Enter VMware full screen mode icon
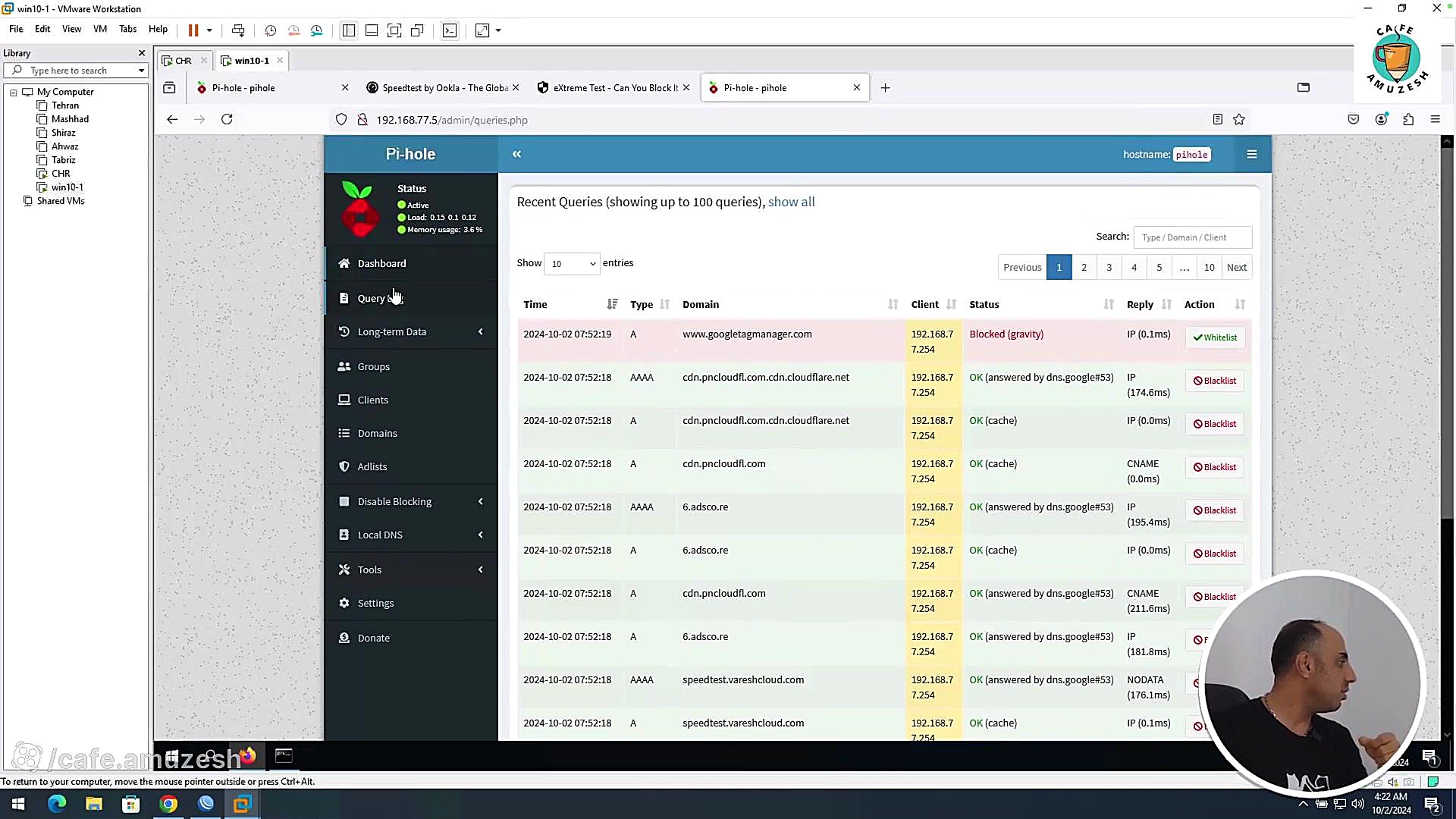Screen dimensions: 1456x819 (x=394, y=30)
